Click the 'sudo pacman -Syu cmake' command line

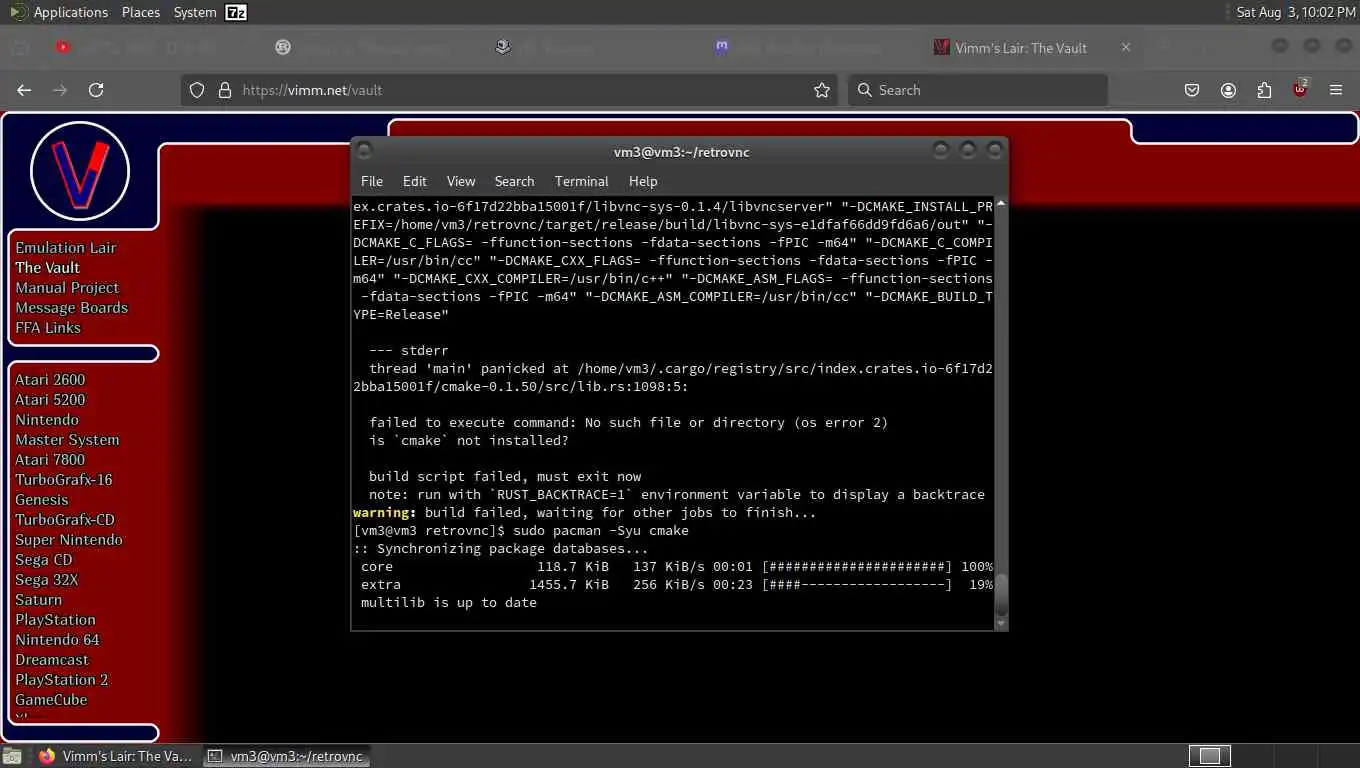click(603, 530)
